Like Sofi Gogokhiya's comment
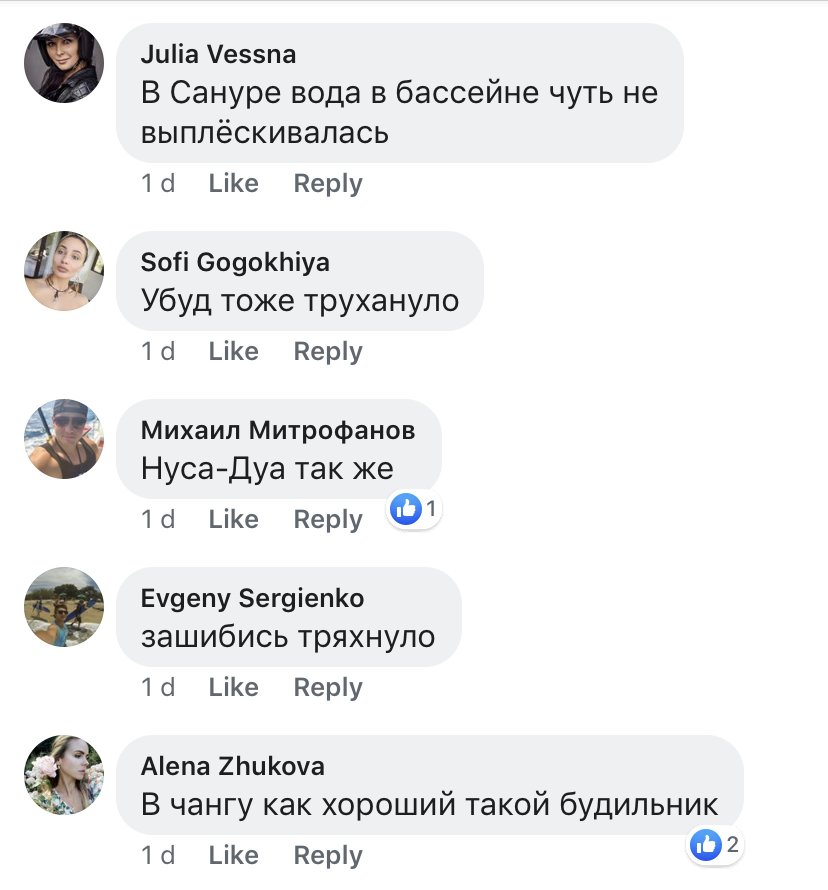 click(233, 352)
